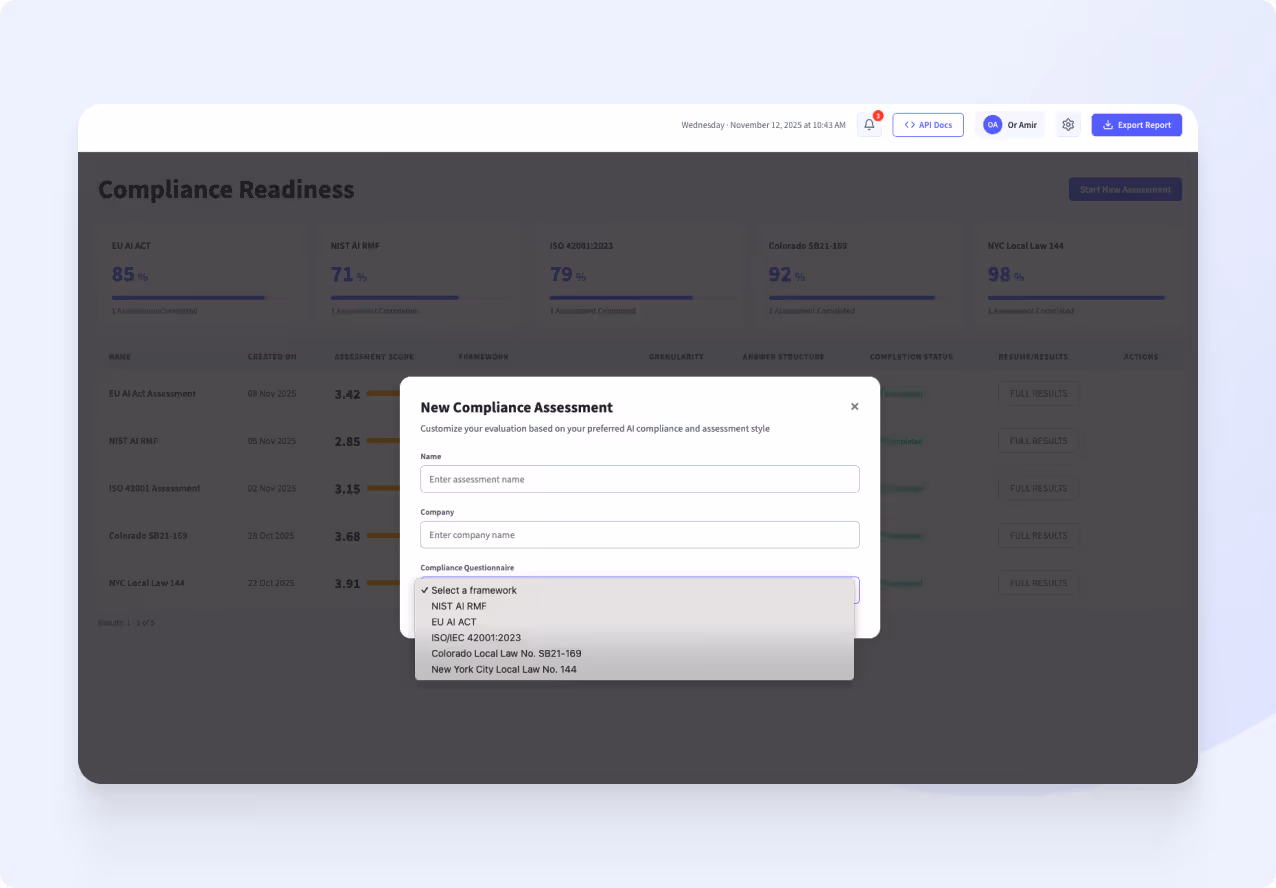Click the 'Compliance Readiness' page title

click(226, 189)
